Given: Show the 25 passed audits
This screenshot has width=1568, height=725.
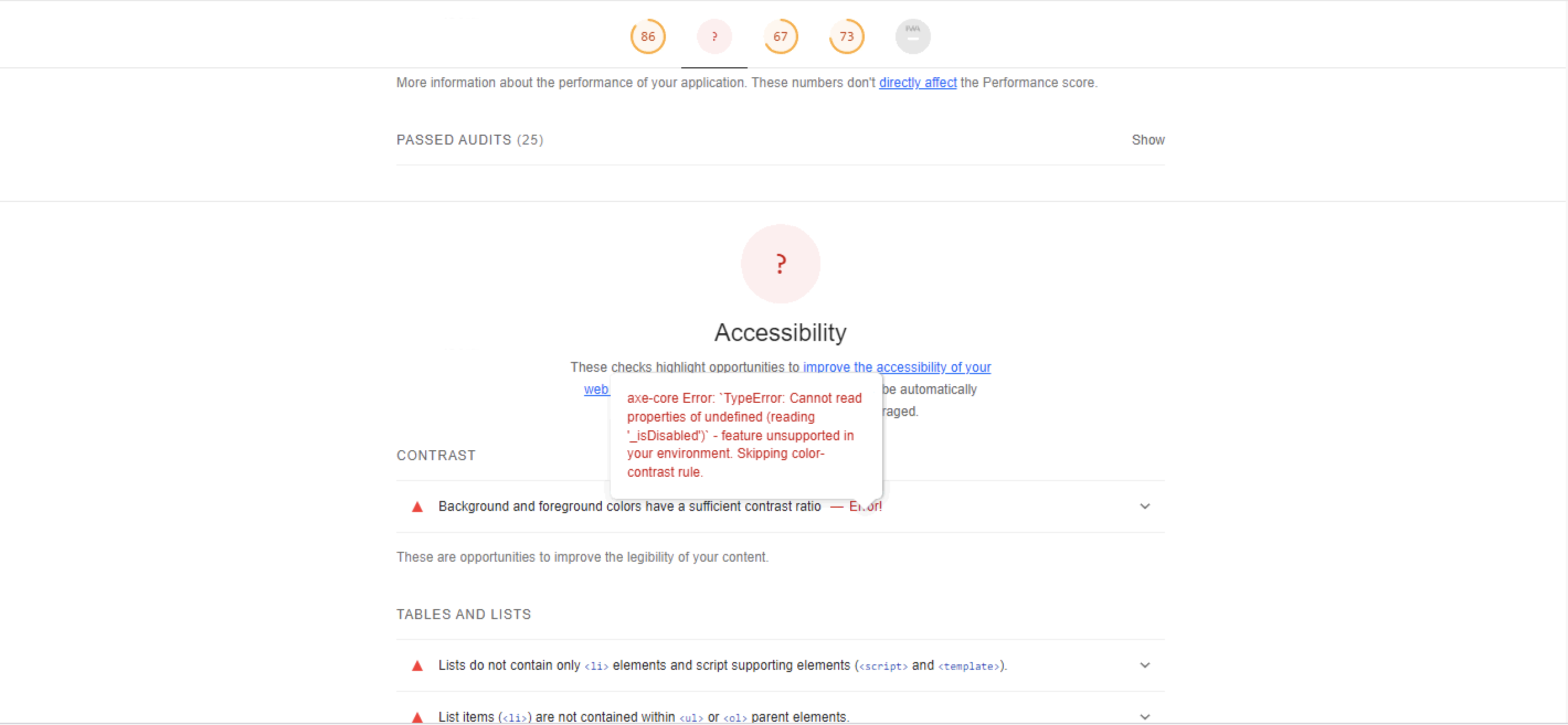Looking at the screenshot, I should coord(1148,139).
